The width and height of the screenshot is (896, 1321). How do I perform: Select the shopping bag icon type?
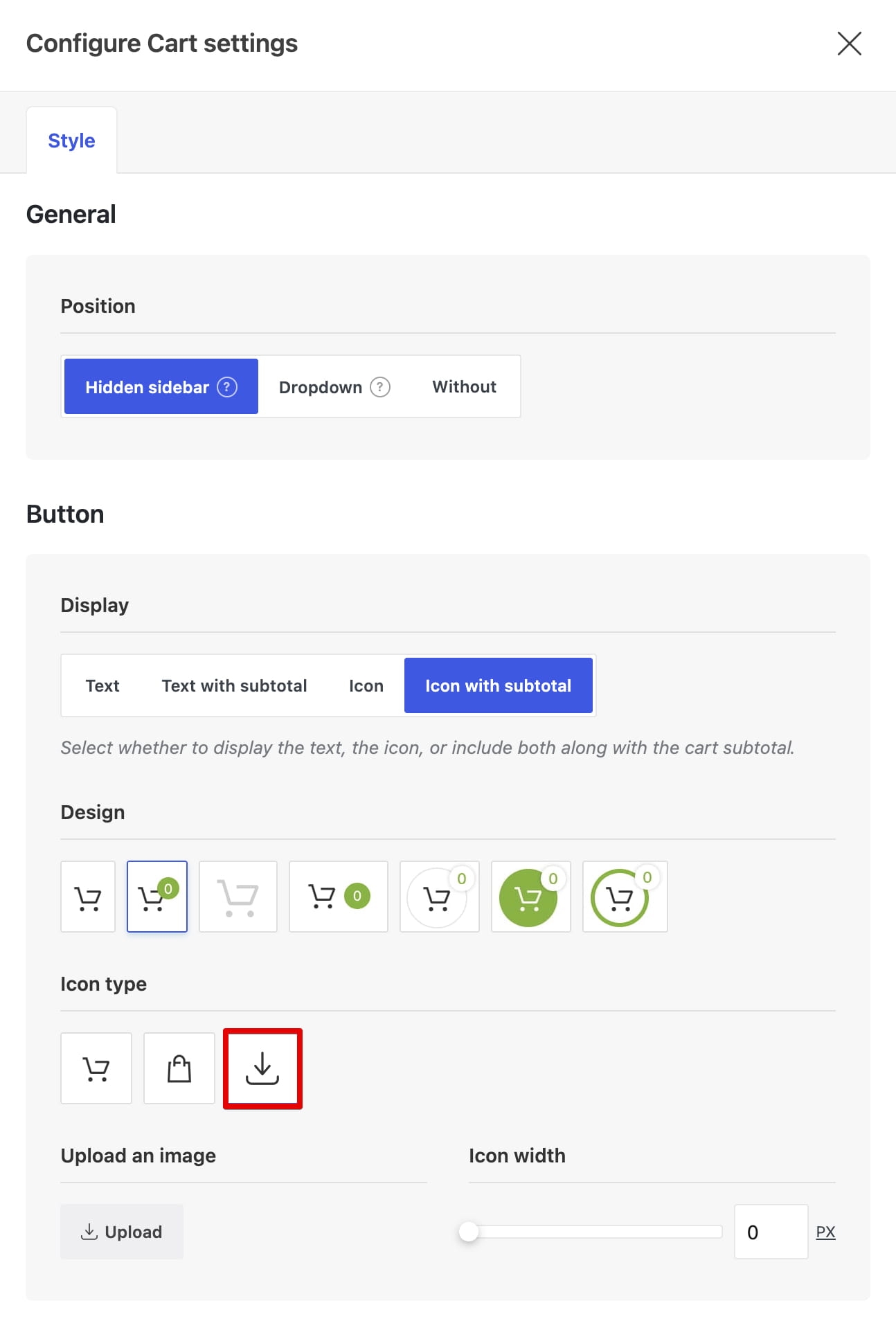point(179,1068)
